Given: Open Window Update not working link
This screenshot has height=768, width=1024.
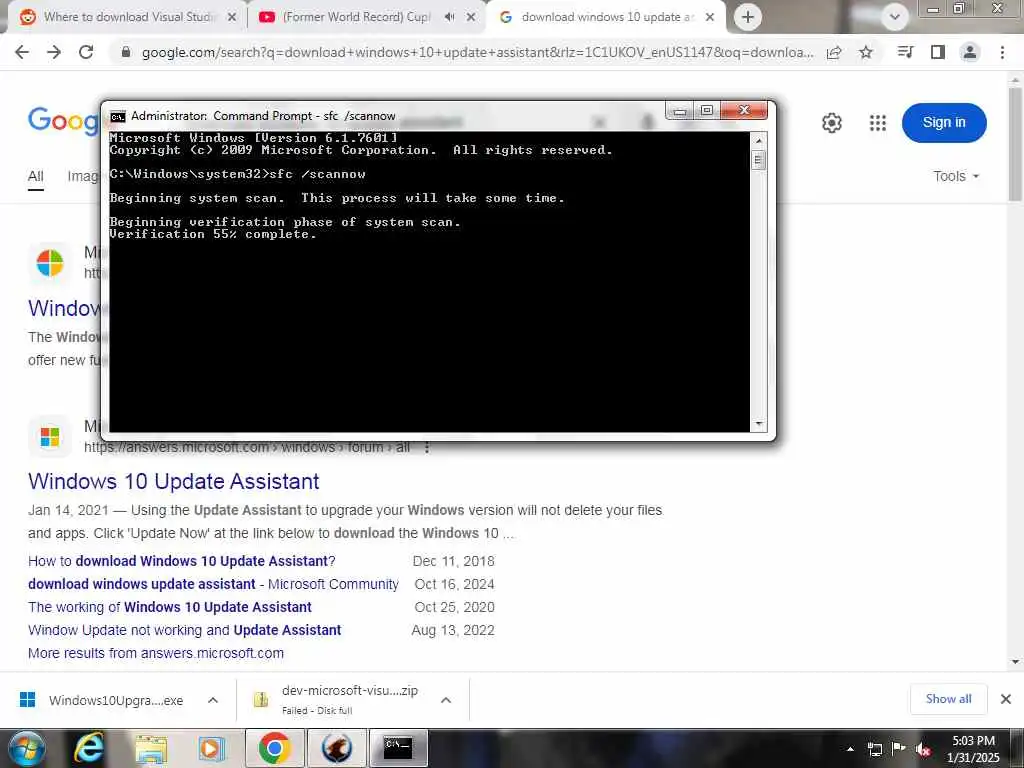Looking at the screenshot, I should click(x=184, y=630).
